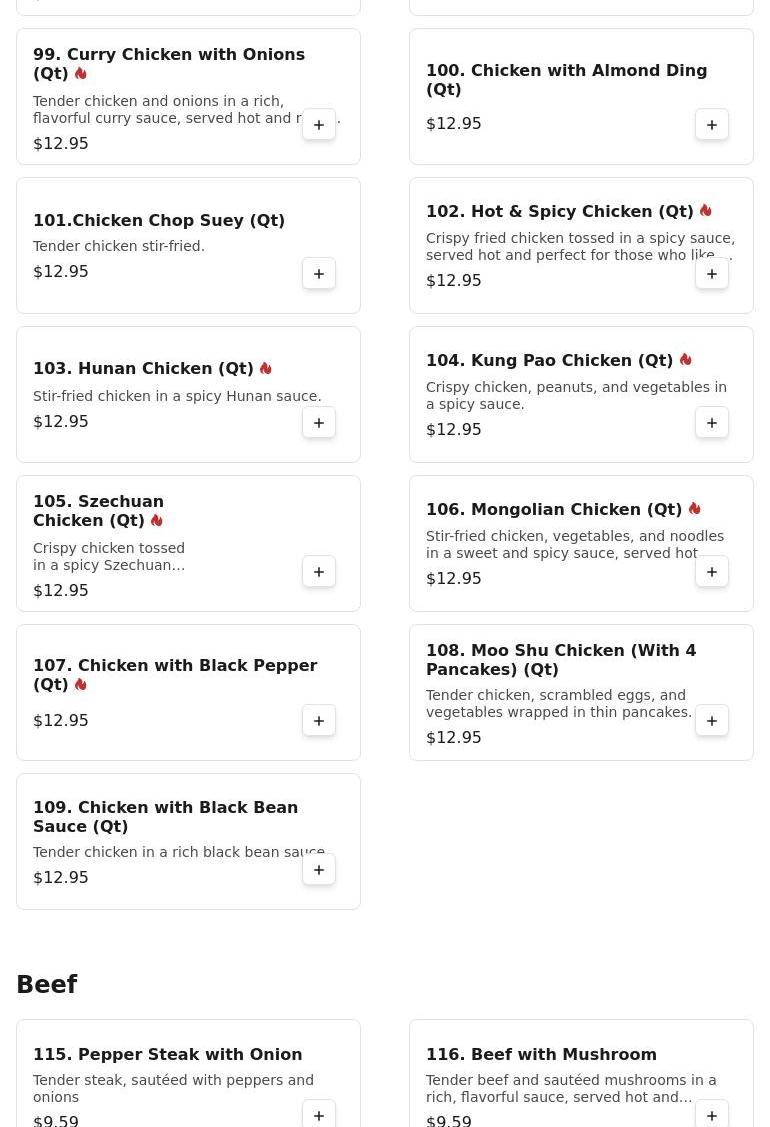Viewport: 770px width, 1127px height.
Task: Open 101.Chicken Chop Suey item name
Action: (x=159, y=221)
